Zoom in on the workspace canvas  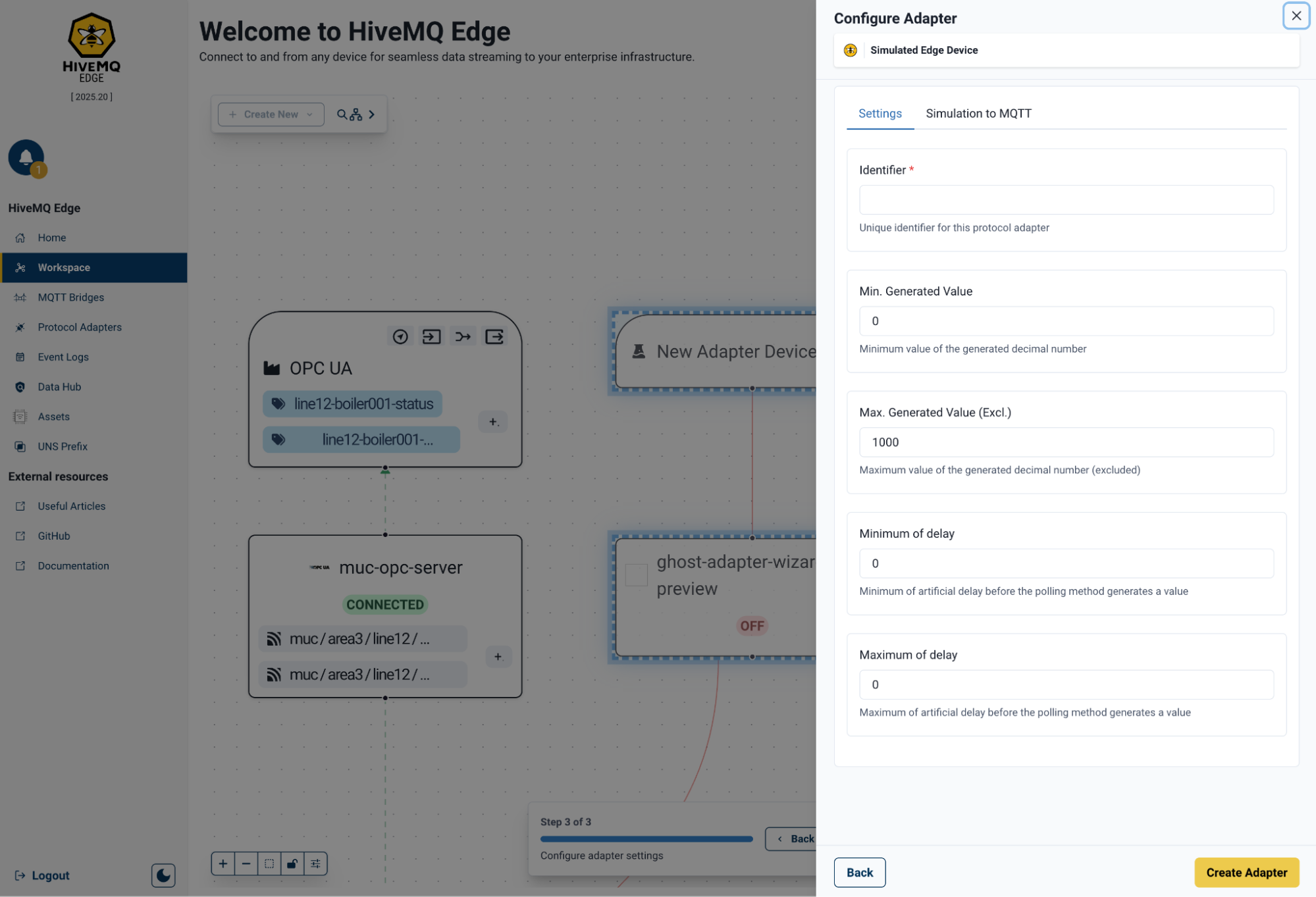click(223, 863)
